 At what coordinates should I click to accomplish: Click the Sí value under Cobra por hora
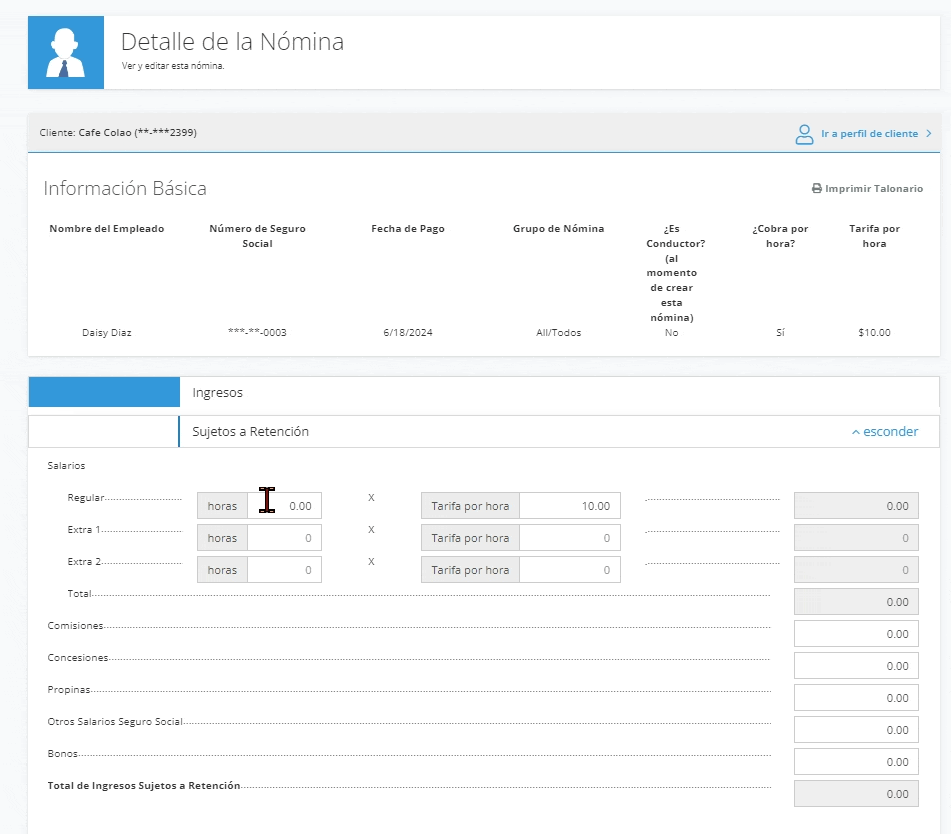[780, 332]
